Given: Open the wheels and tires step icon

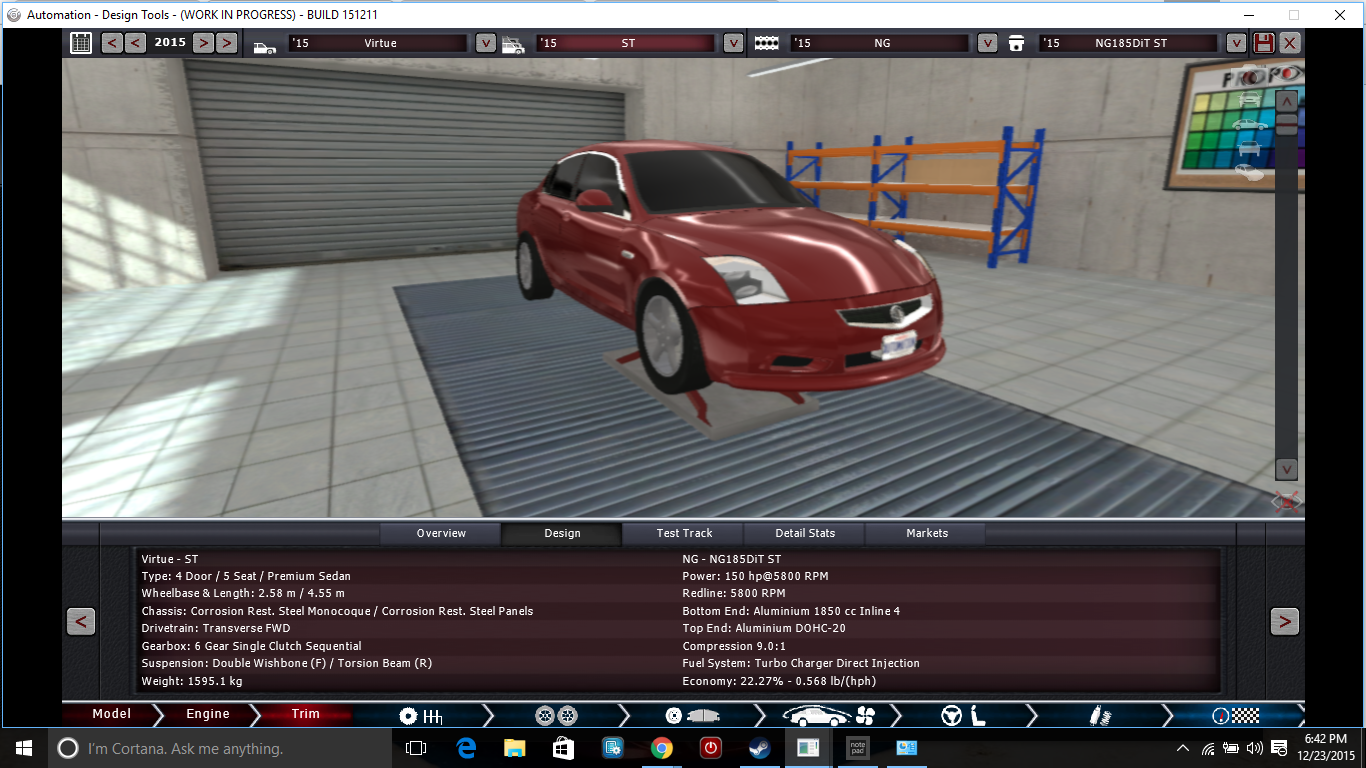Looking at the screenshot, I should pos(556,716).
